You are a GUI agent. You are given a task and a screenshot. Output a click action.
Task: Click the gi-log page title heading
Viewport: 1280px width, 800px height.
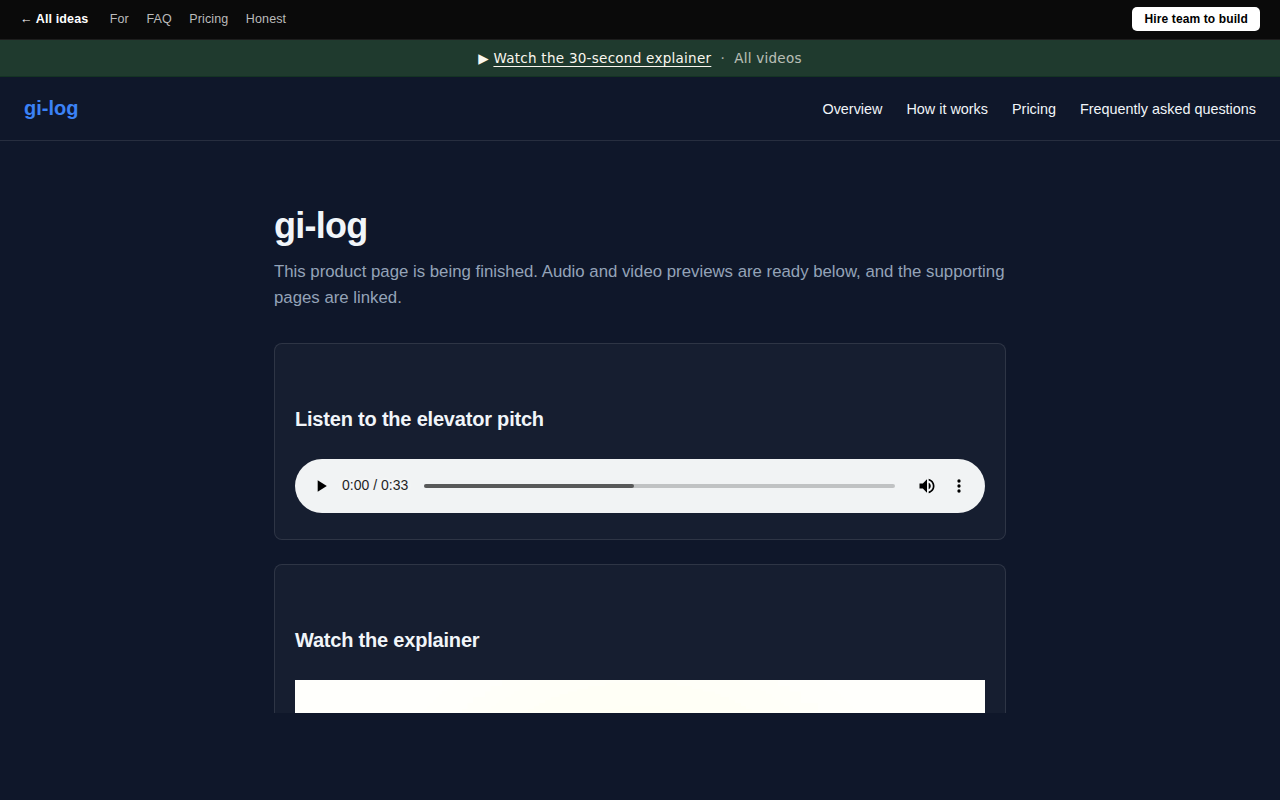click(x=321, y=226)
